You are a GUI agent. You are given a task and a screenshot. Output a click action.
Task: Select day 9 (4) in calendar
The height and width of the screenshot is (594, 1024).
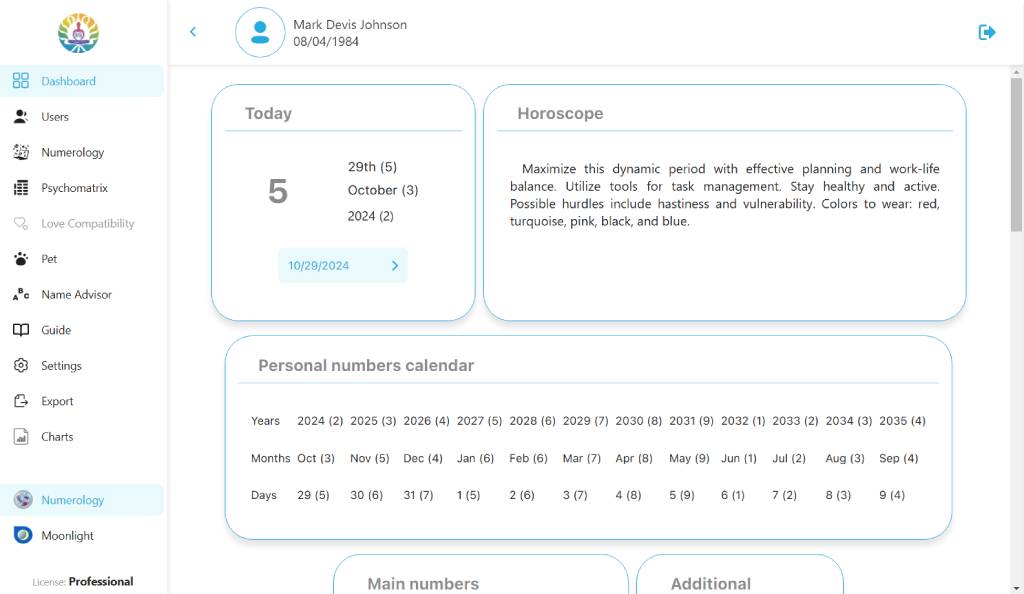pyautogui.click(x=892, y=495)
